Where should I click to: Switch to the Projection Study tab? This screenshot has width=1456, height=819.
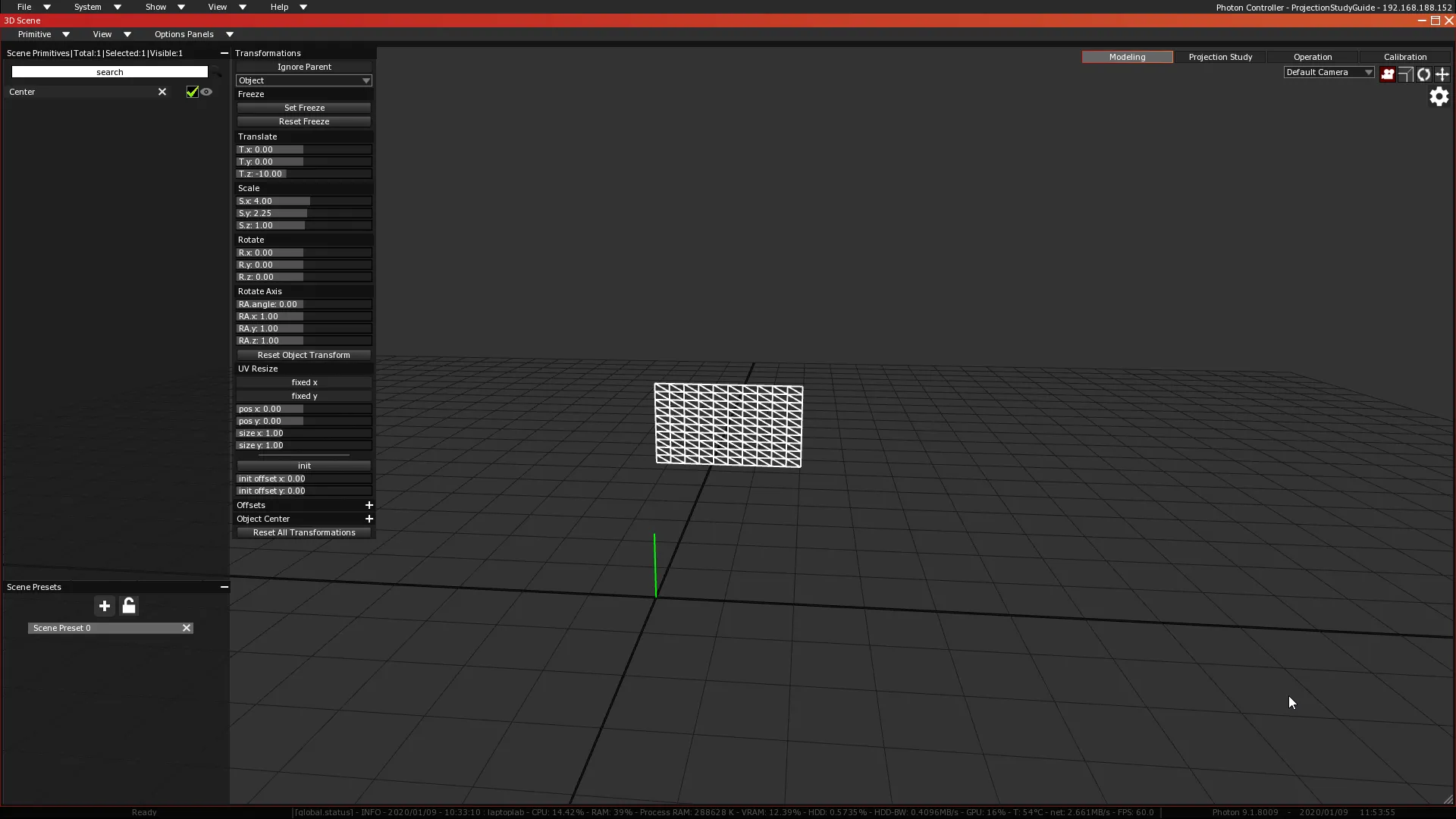1220,57
